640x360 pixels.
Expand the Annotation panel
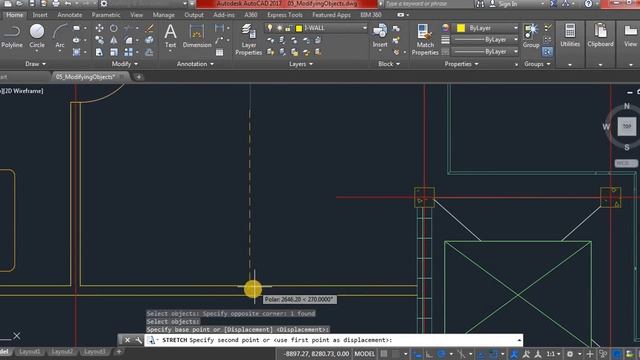click(195, 64)
